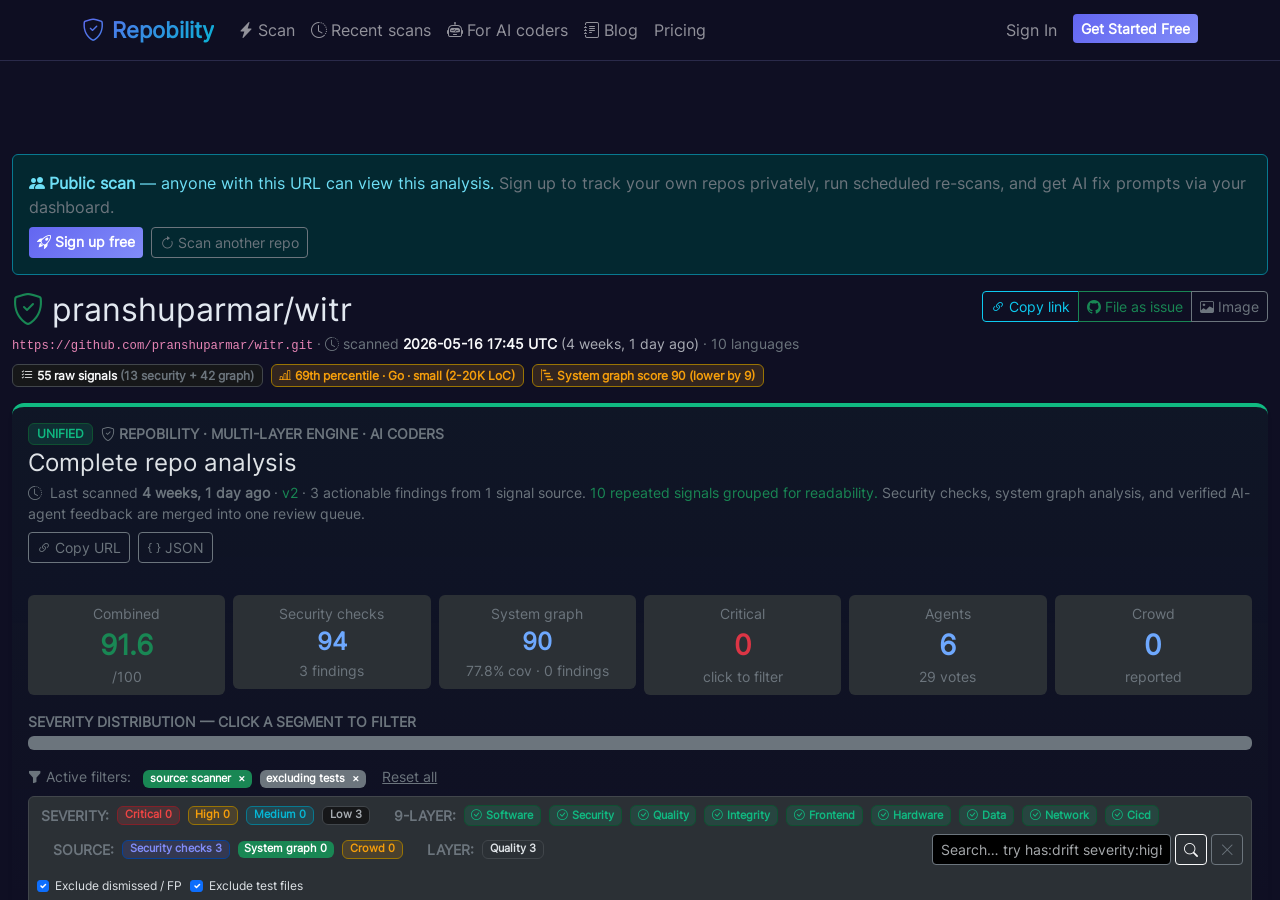This screenshot has width=1280, height=900.
Task: Toggle the Hardware layer filter
Action: pyautogui.click(x=911, y=815)
